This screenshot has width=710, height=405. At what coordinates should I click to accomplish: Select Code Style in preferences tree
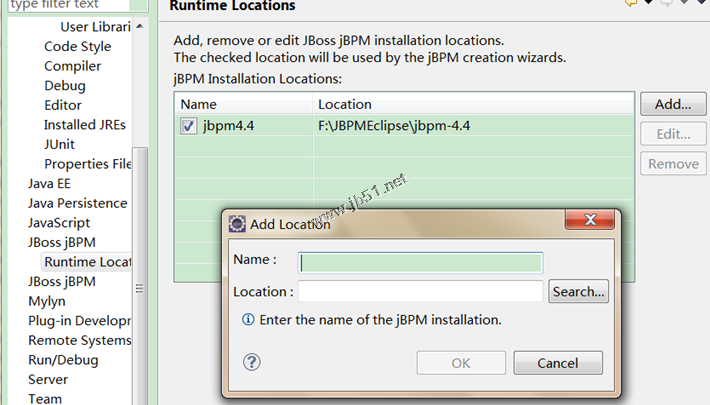(x=77, y=46)
